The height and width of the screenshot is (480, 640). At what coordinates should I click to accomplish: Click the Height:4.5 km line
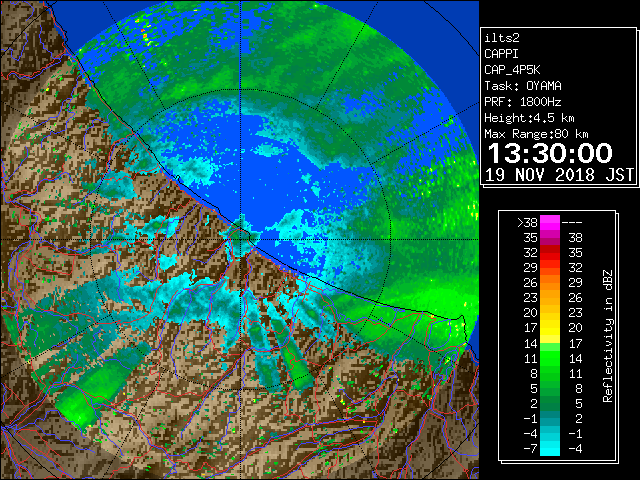[529, 118]
